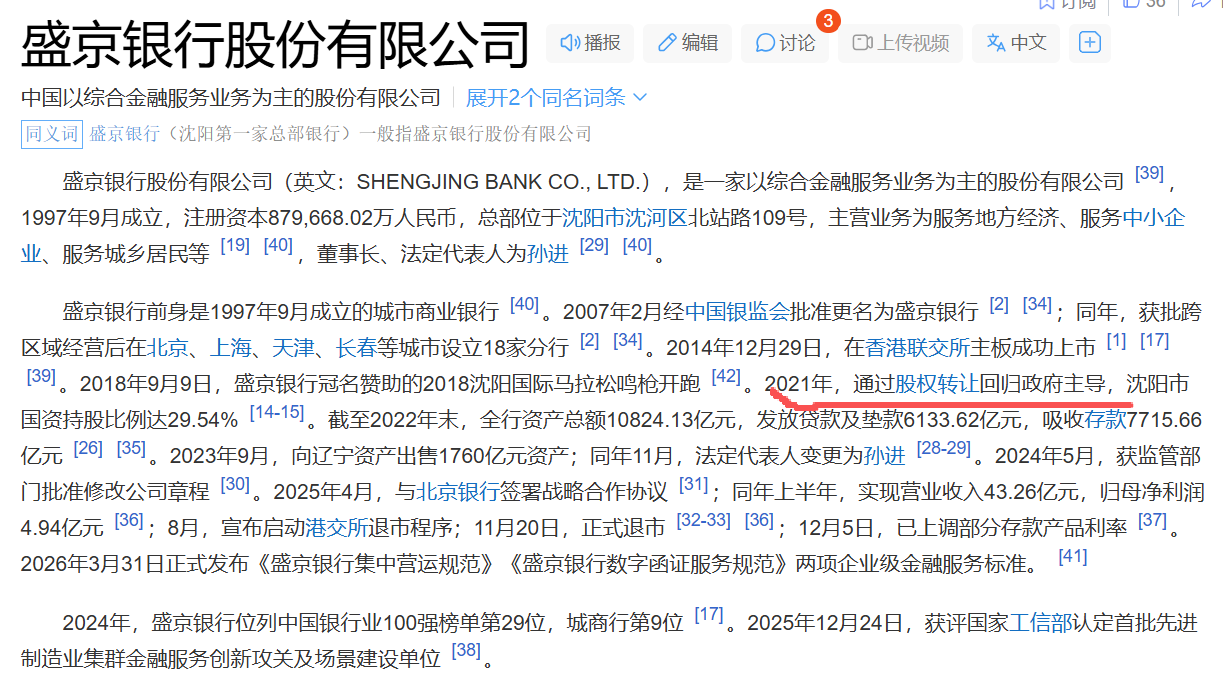Image resolution: width=1223 pixels, height=687 pixels.
Task: Open the underlined 股权转让 link
Action: pos(937,383)
